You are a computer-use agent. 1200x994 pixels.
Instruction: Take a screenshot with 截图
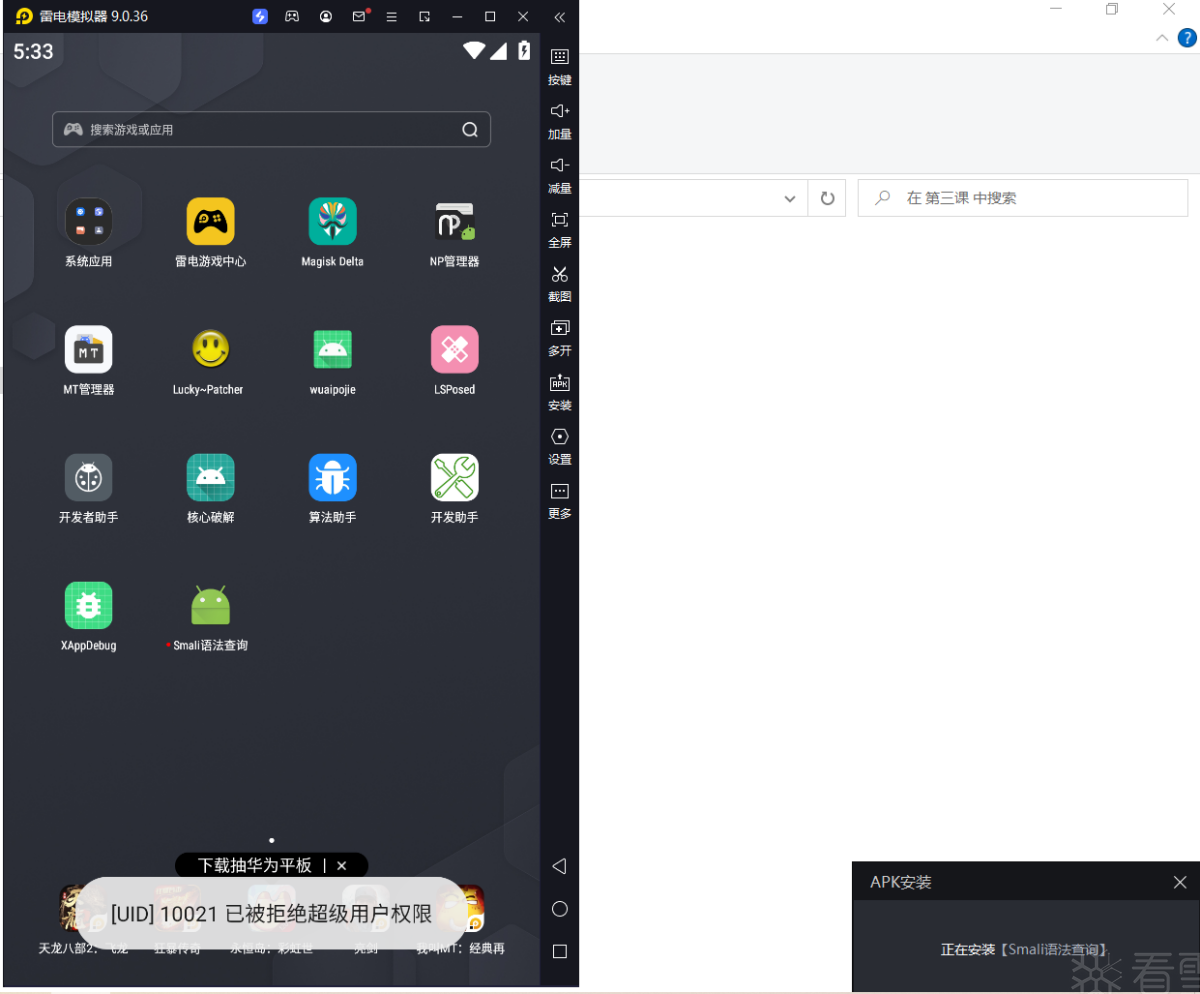(x=560, y=283)
